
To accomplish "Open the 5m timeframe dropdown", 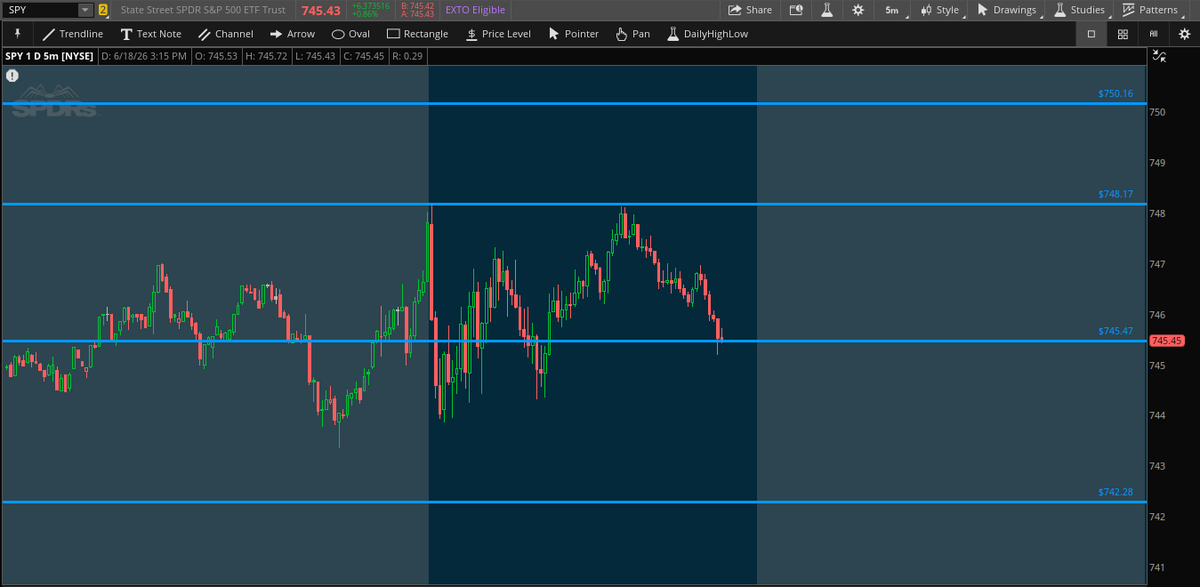I will click(891, 10).
